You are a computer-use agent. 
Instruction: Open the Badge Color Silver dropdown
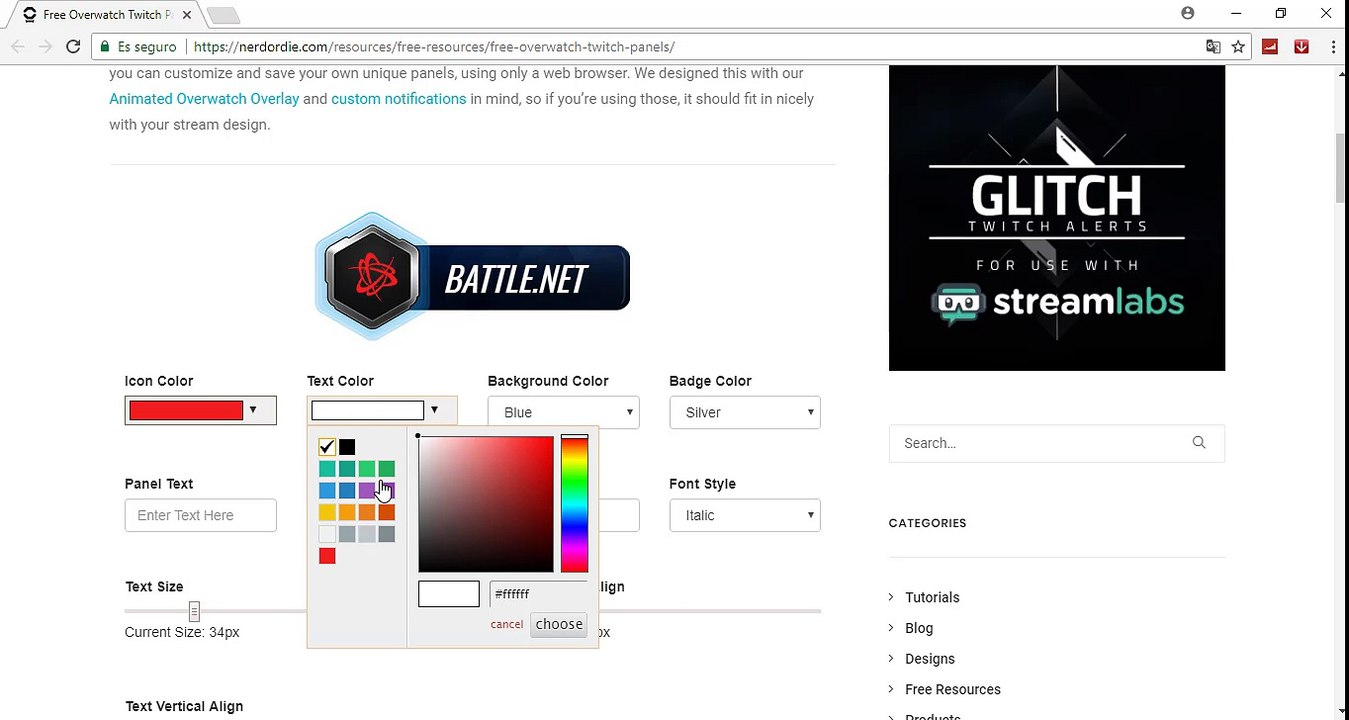click(745, 412)
